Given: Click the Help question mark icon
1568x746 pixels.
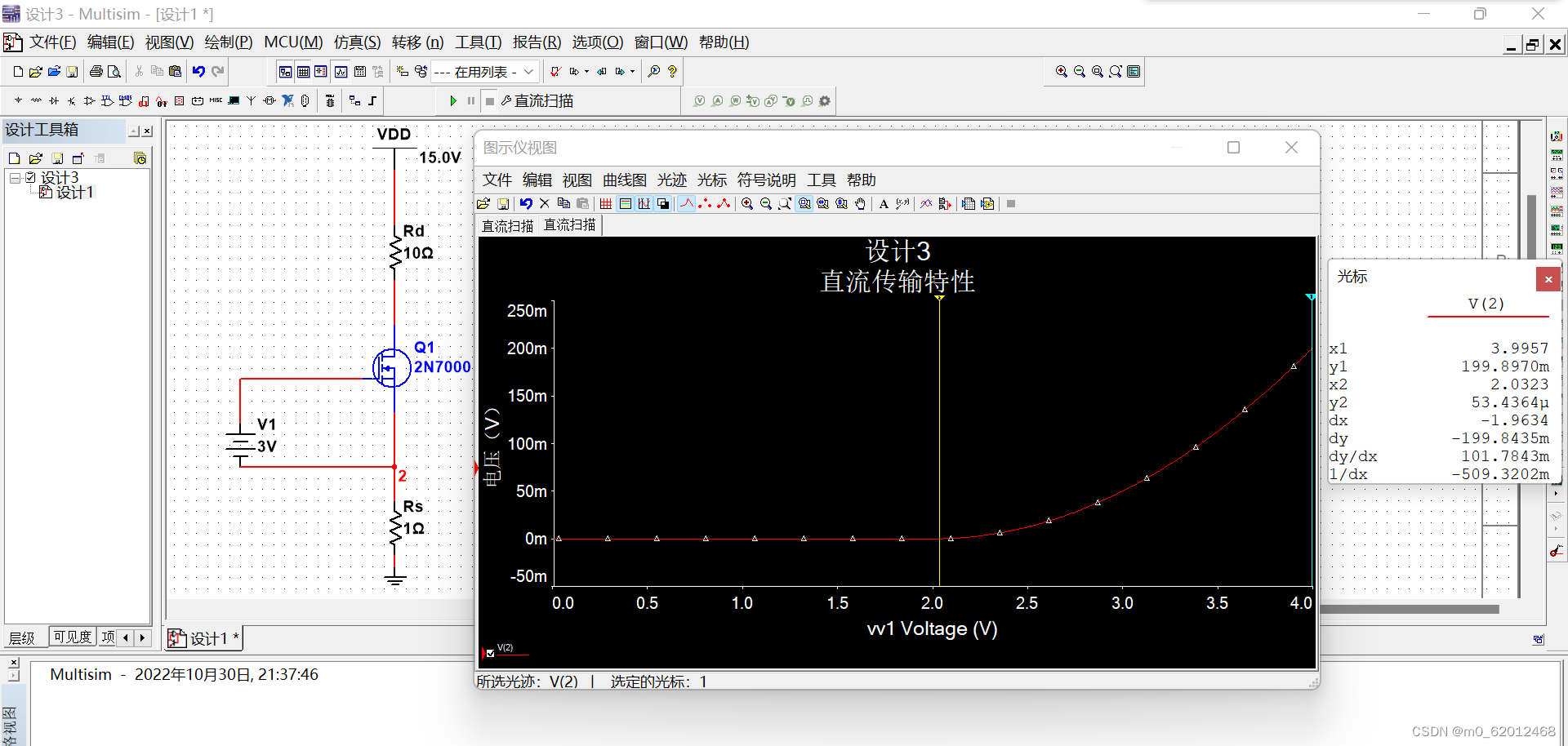Looking at the screenshot, I should 672,72.
